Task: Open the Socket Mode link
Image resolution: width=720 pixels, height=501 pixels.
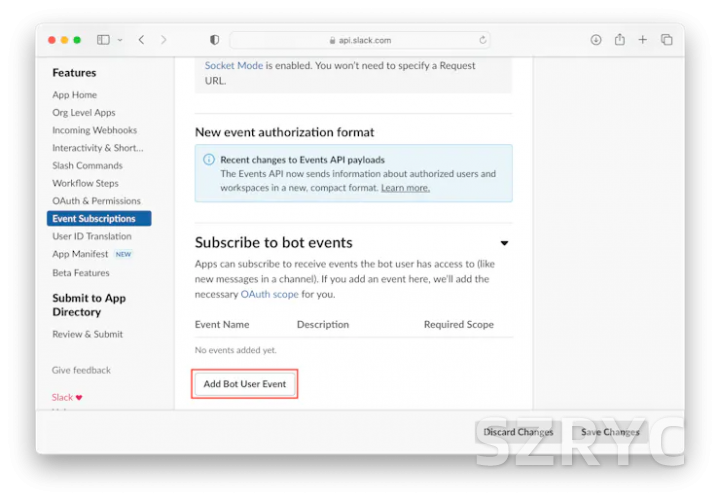Action: point(234,66)
